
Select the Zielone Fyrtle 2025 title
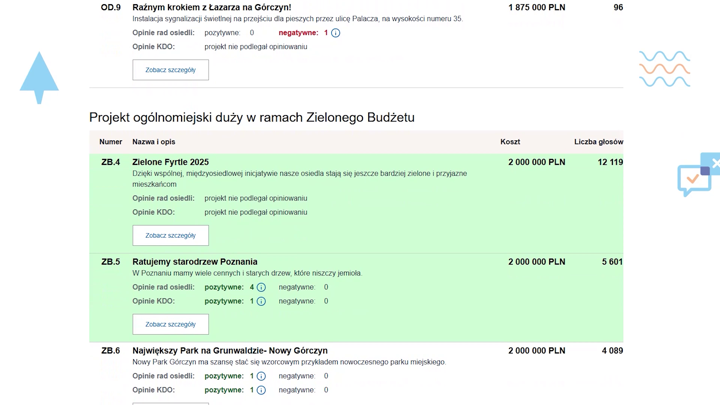170,162
